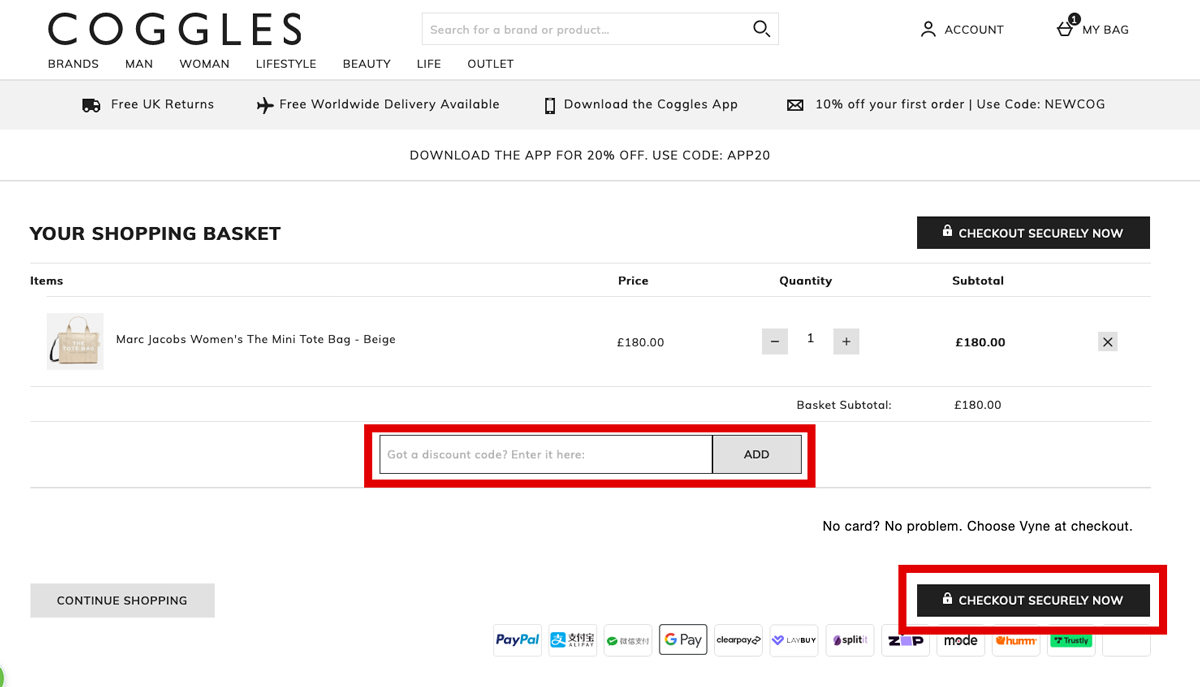The height and width of the screenshot is (687, 1200).
Task: Increase quantity with the plus button
Action: (x=846, y=342)
